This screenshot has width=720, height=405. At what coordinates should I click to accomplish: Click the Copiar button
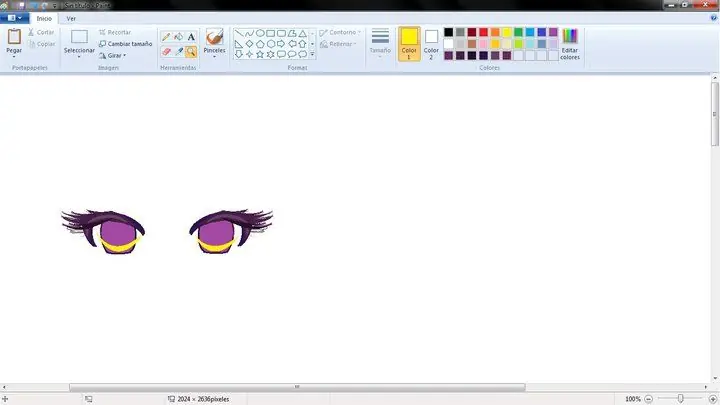(x=41, y=44)
